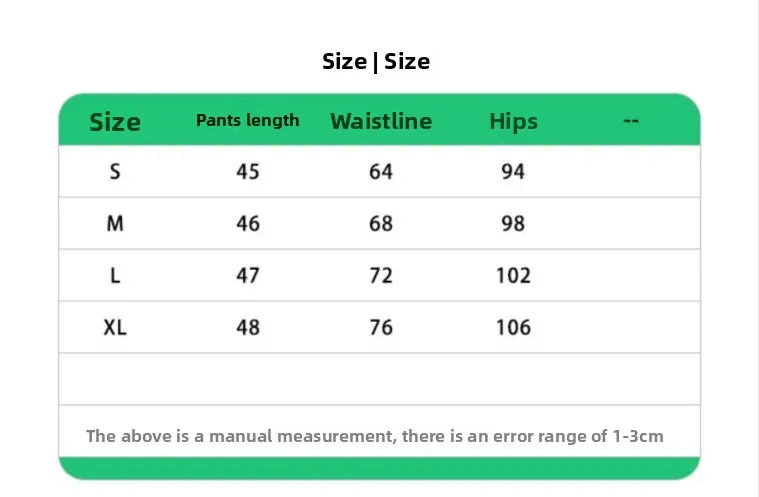Click hips value 102 in L row

[513, 276]
